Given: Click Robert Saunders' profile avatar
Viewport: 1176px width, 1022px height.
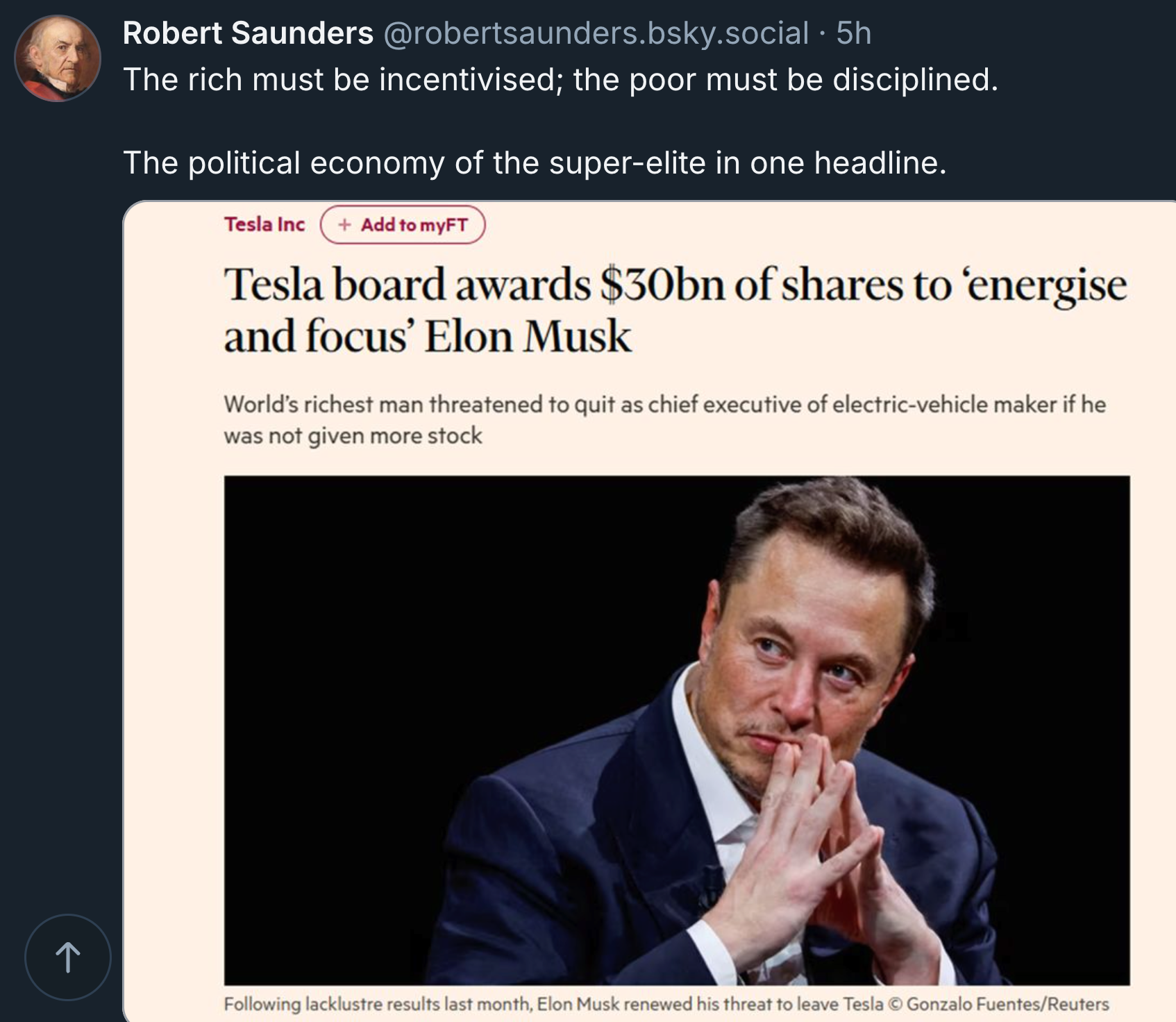Looking at the screenshot, I should click(58, 59).
